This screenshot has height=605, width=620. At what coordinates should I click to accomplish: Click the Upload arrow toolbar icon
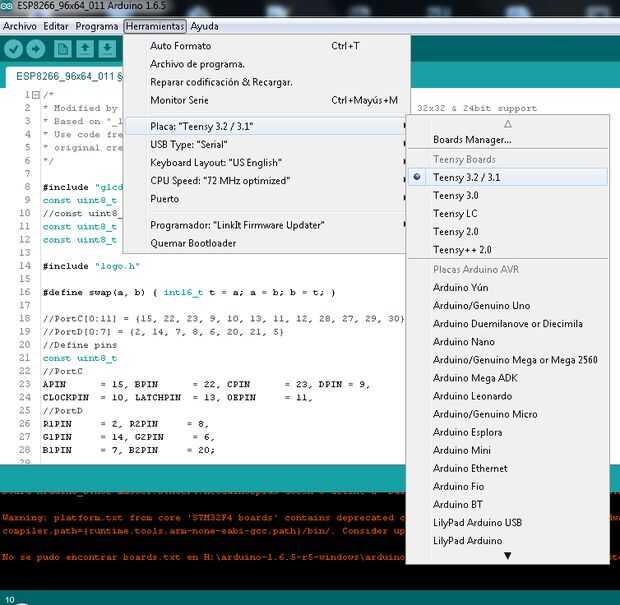(x=36, y=49)
